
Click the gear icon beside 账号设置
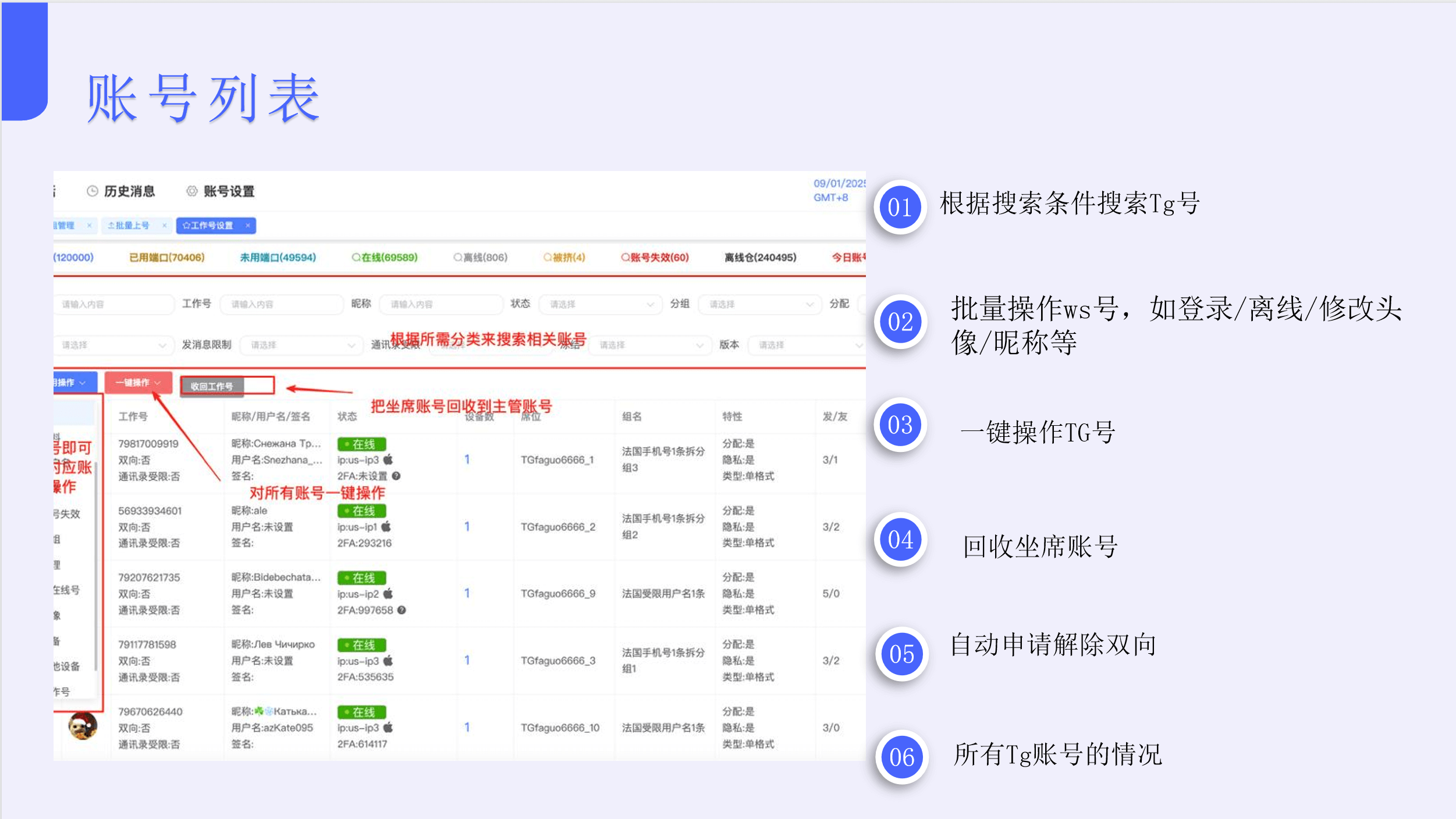coord(193,190)
